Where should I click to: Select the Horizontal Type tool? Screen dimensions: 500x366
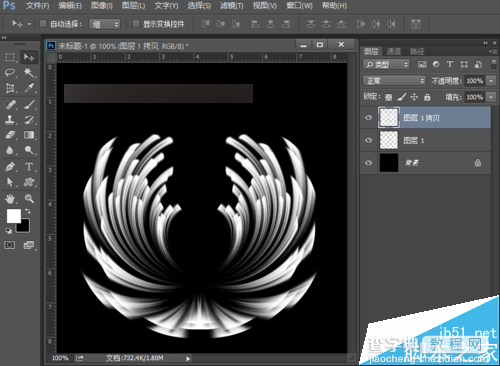[x=29, y=166]
